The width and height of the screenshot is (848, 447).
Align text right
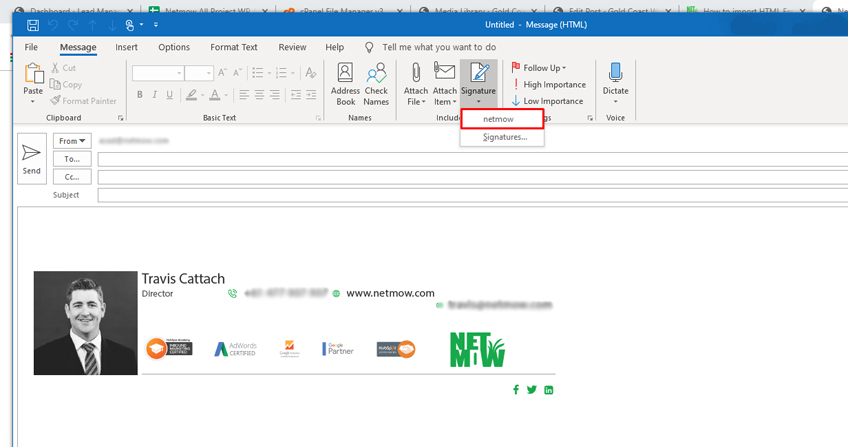coord(275,95)
